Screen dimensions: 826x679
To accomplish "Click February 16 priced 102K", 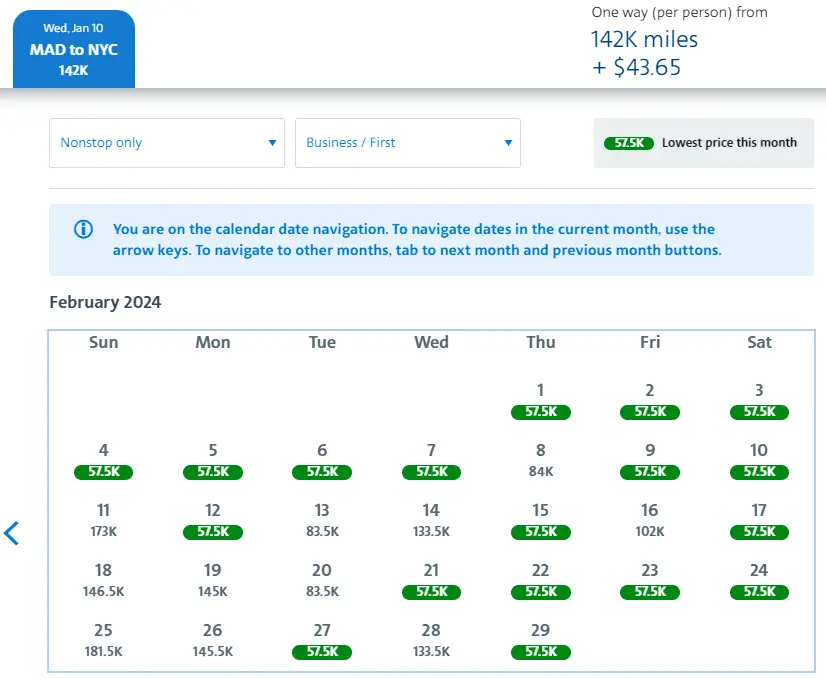I will (x=650, y=520).
